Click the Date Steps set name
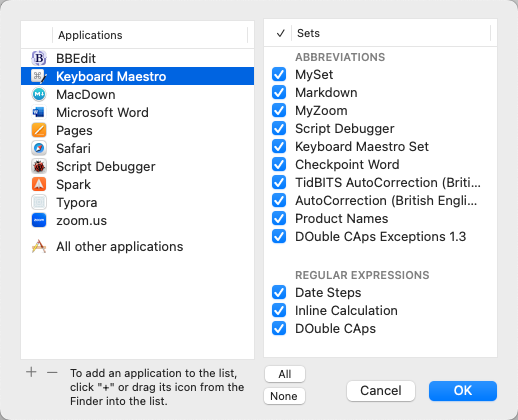Viewport: 518px width, 420px height. point(328,293)
